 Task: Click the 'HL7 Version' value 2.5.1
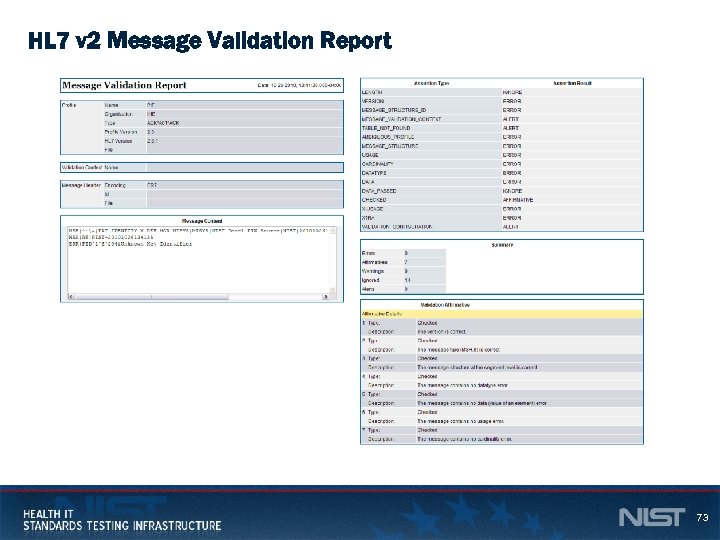[x=152, y=141]
